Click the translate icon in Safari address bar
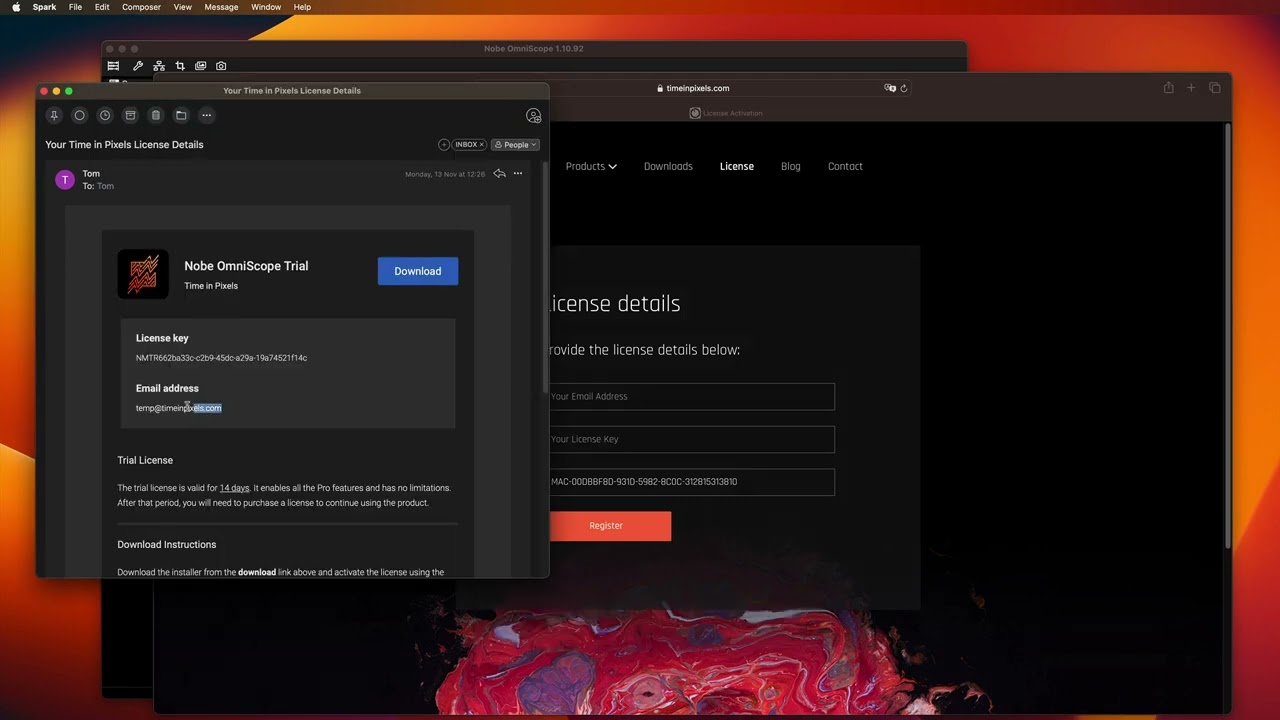This screenshot has height=720, width=1280. click(889, 88)
